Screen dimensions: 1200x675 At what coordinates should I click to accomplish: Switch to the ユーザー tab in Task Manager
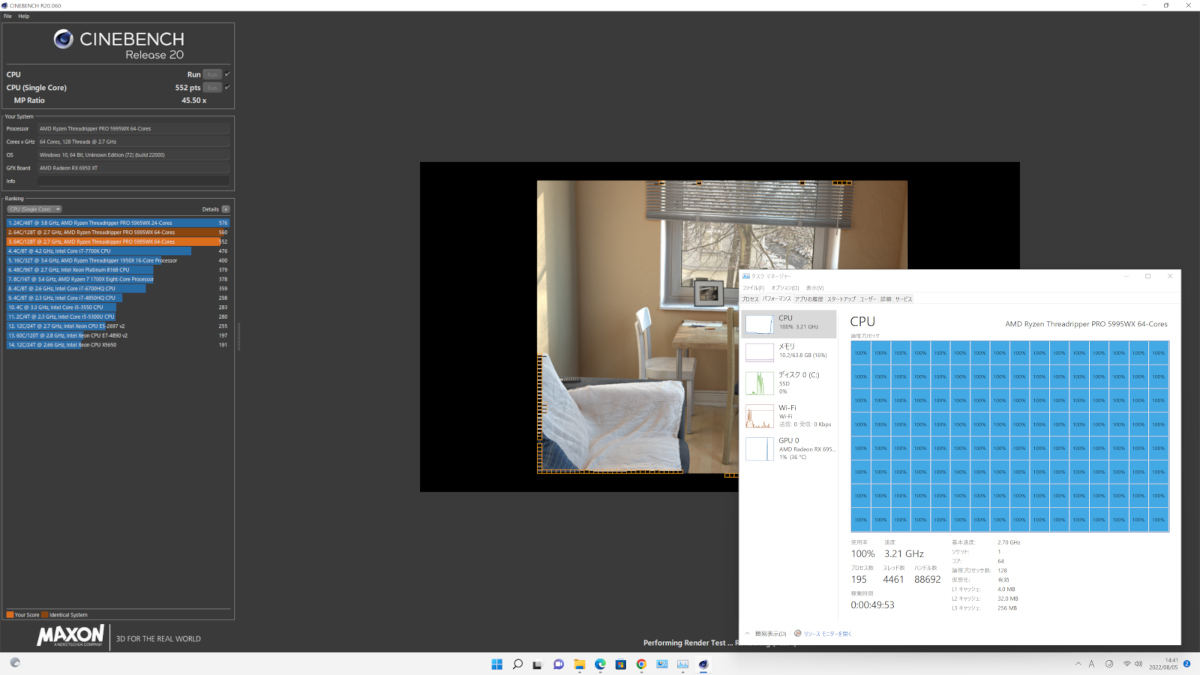point(868,299)
